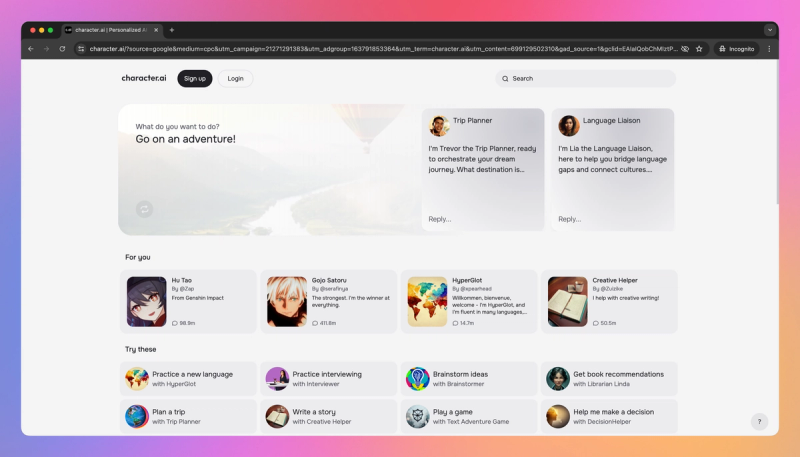Select Practice interviewing with Interviewer
Viewport: 800px width, 457px height.
click(x=329, y=379)
